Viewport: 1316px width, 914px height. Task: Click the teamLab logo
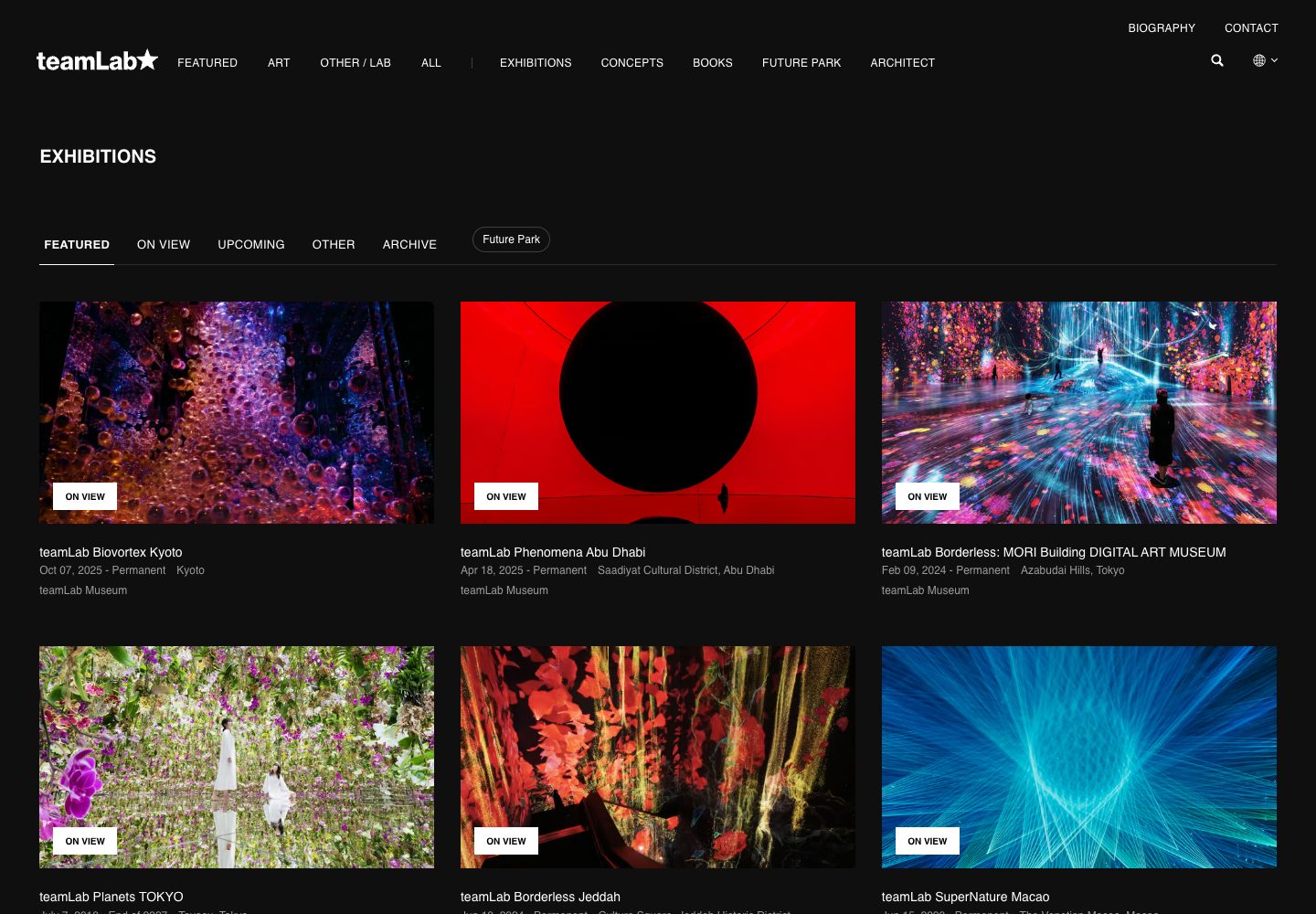(x=97, y=60)
